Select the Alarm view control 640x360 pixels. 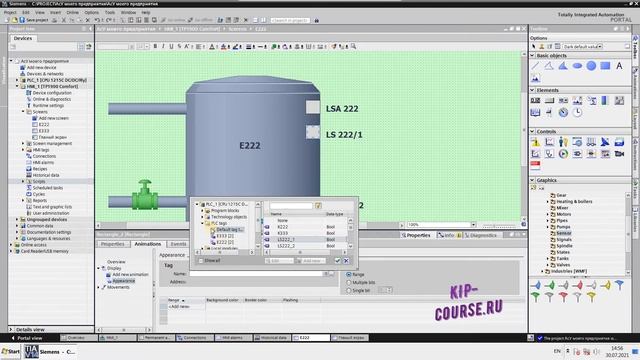535,142
